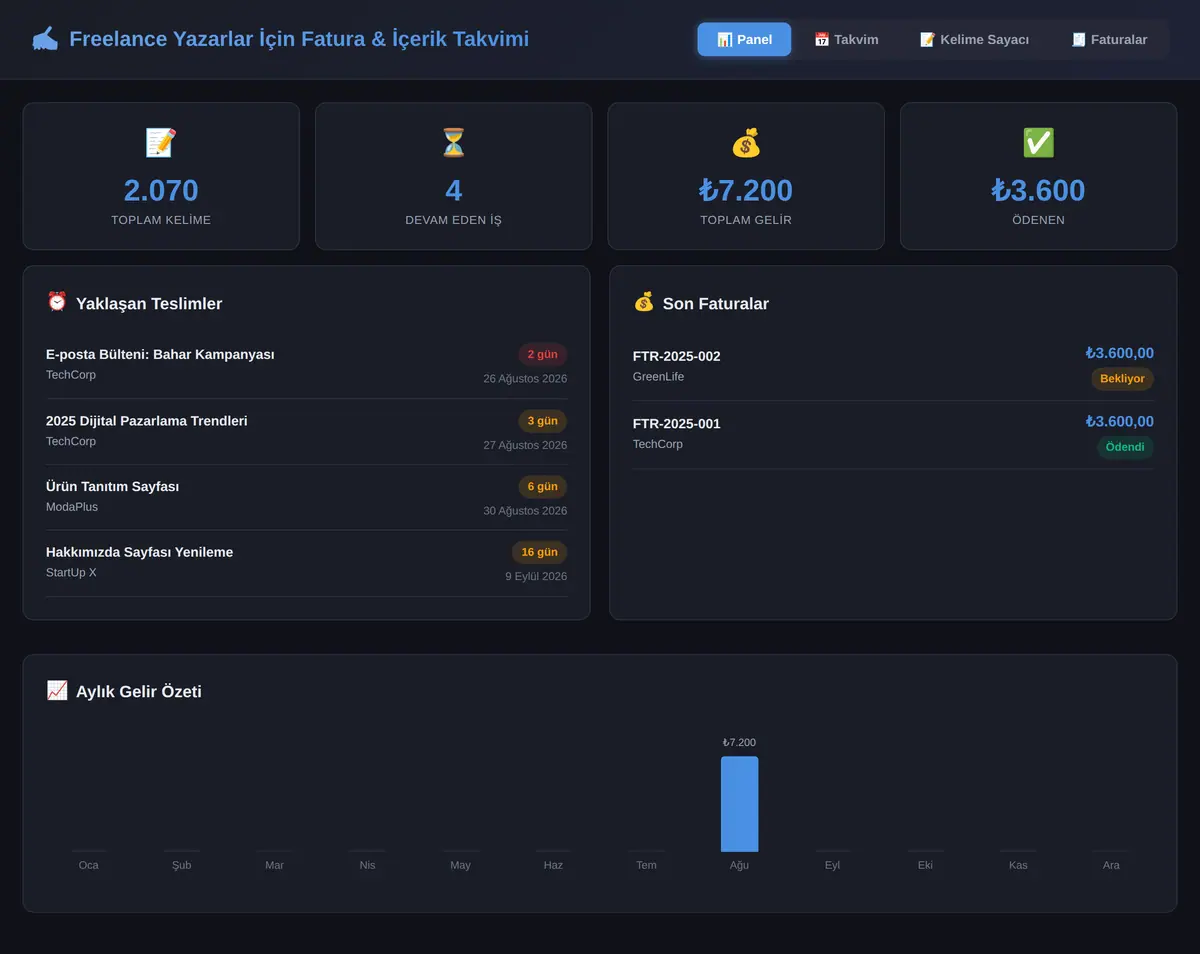Open invoice FTR-2025-001
The height and width of the screenshot is (954, 1200).
coord(893,435)
